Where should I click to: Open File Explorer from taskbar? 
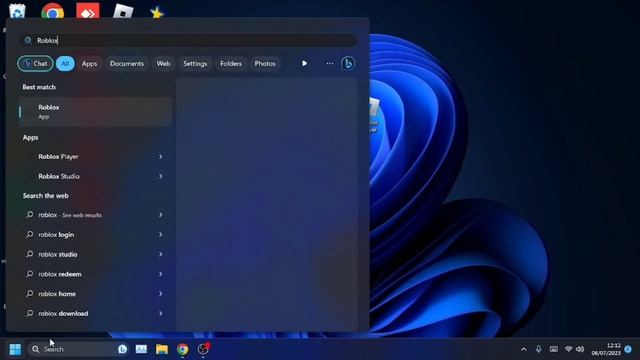[x=162, y=349]
